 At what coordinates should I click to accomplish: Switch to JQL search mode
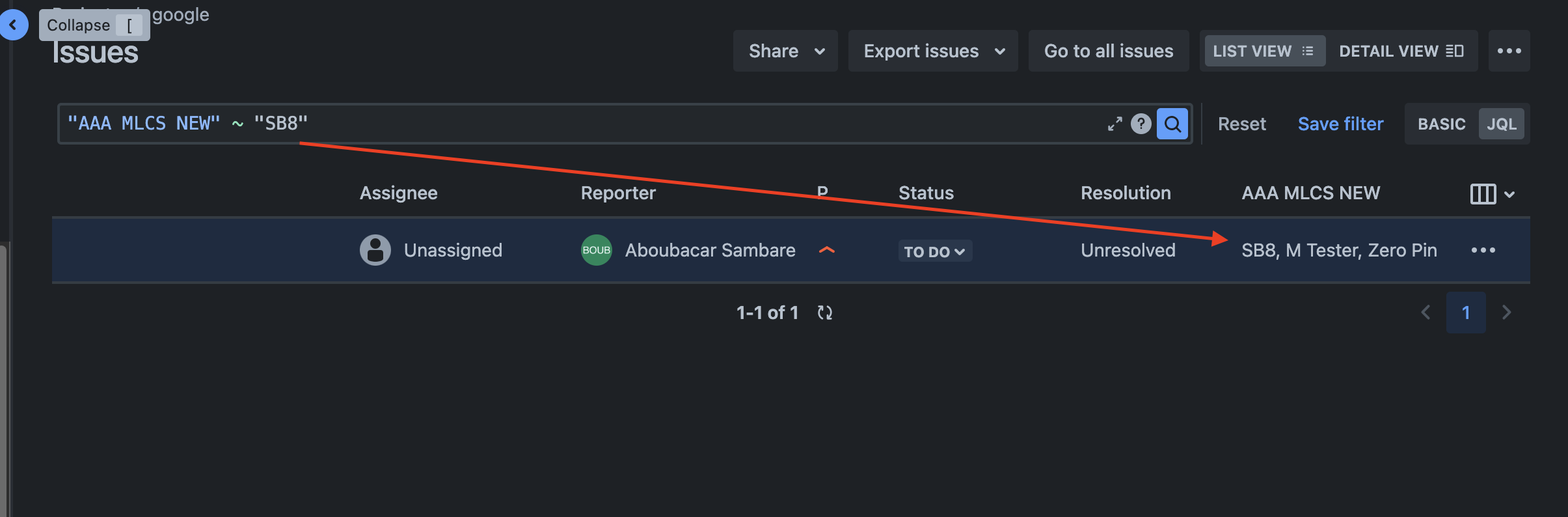click(1501, 124)
